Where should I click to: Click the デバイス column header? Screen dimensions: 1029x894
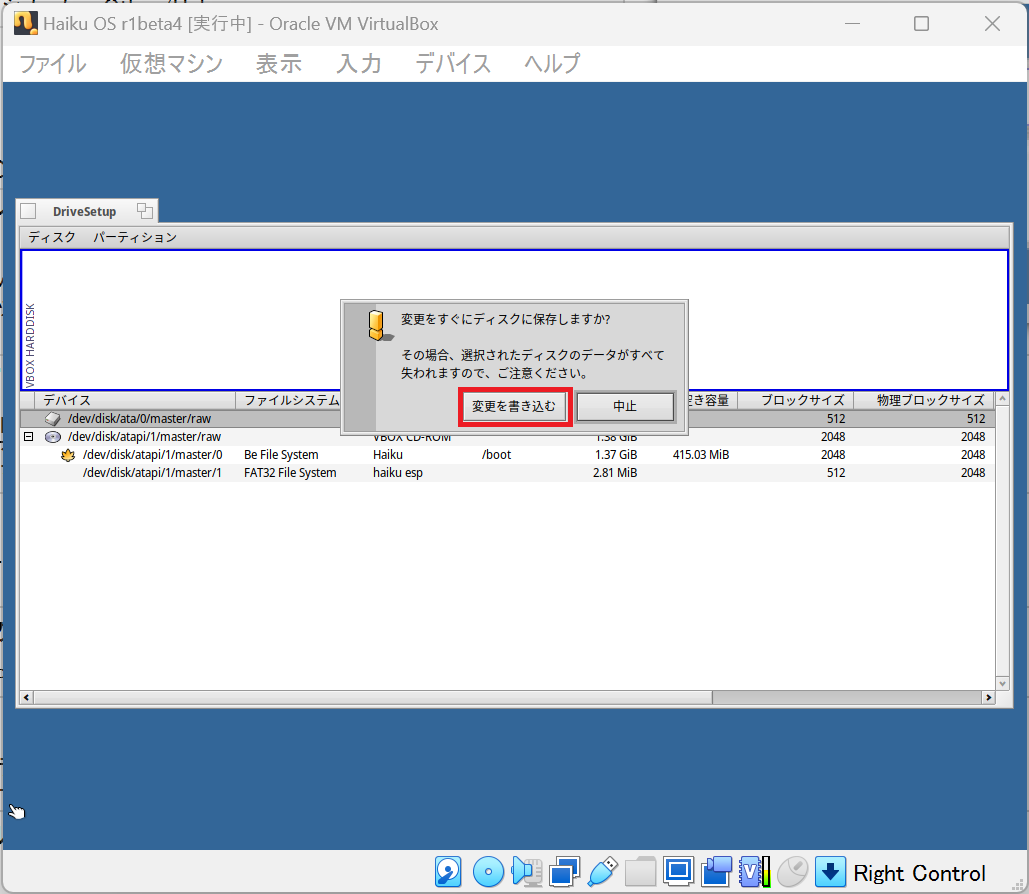pos(135,400)
